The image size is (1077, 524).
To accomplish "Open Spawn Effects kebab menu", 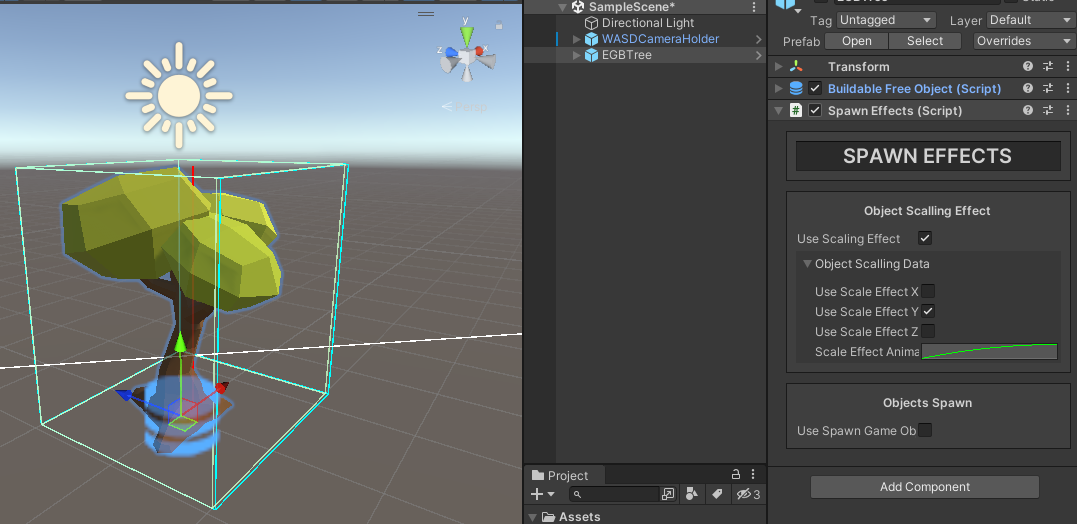I will [x=1067, y=111].
